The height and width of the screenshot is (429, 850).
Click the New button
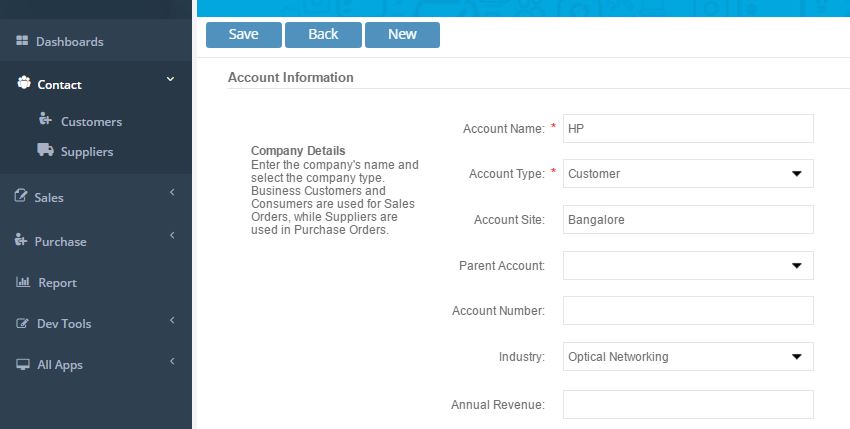pyautogui.click(x=402, y=35)
